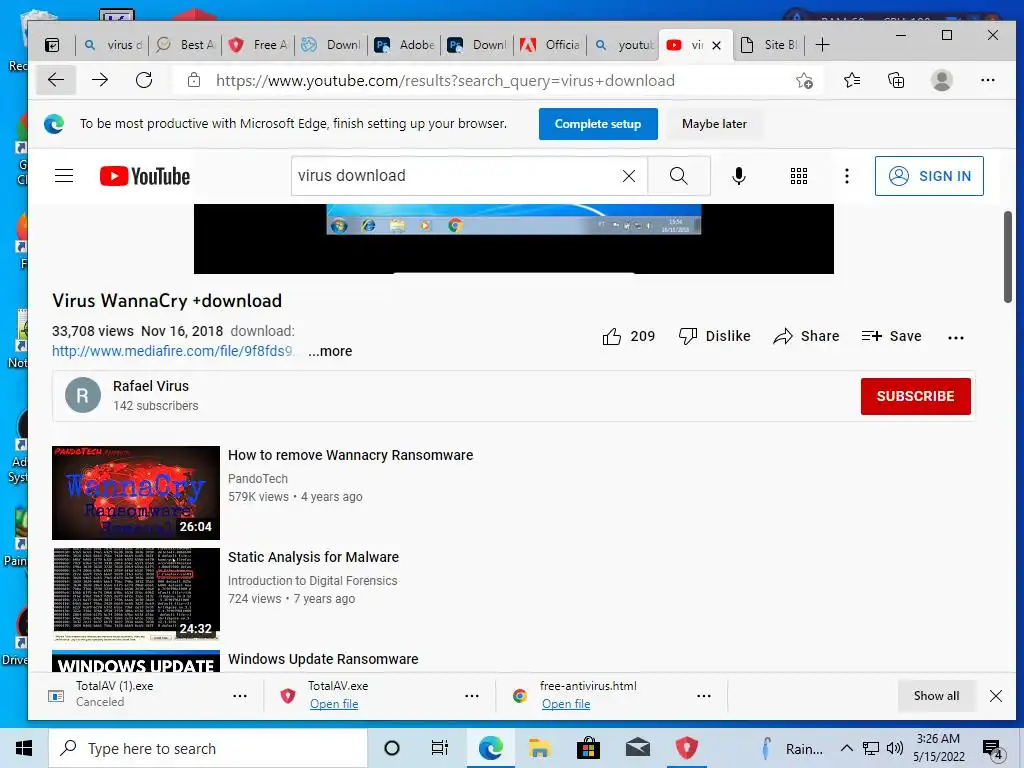Reload the page with refresh icon

point(144,80)
